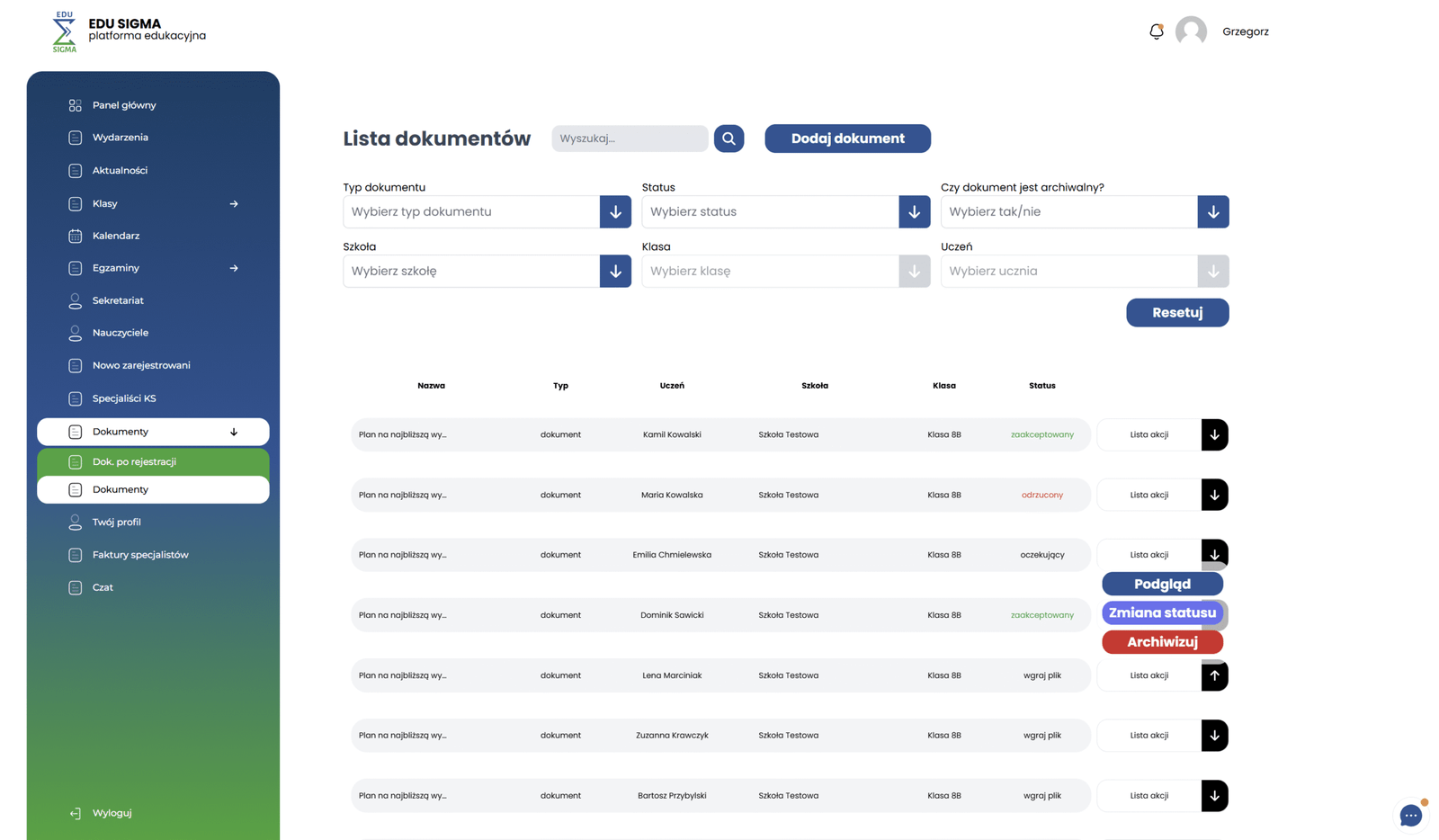
Task: Expand Lista akcji for Kamil Kowalski
Action: 1214,435
